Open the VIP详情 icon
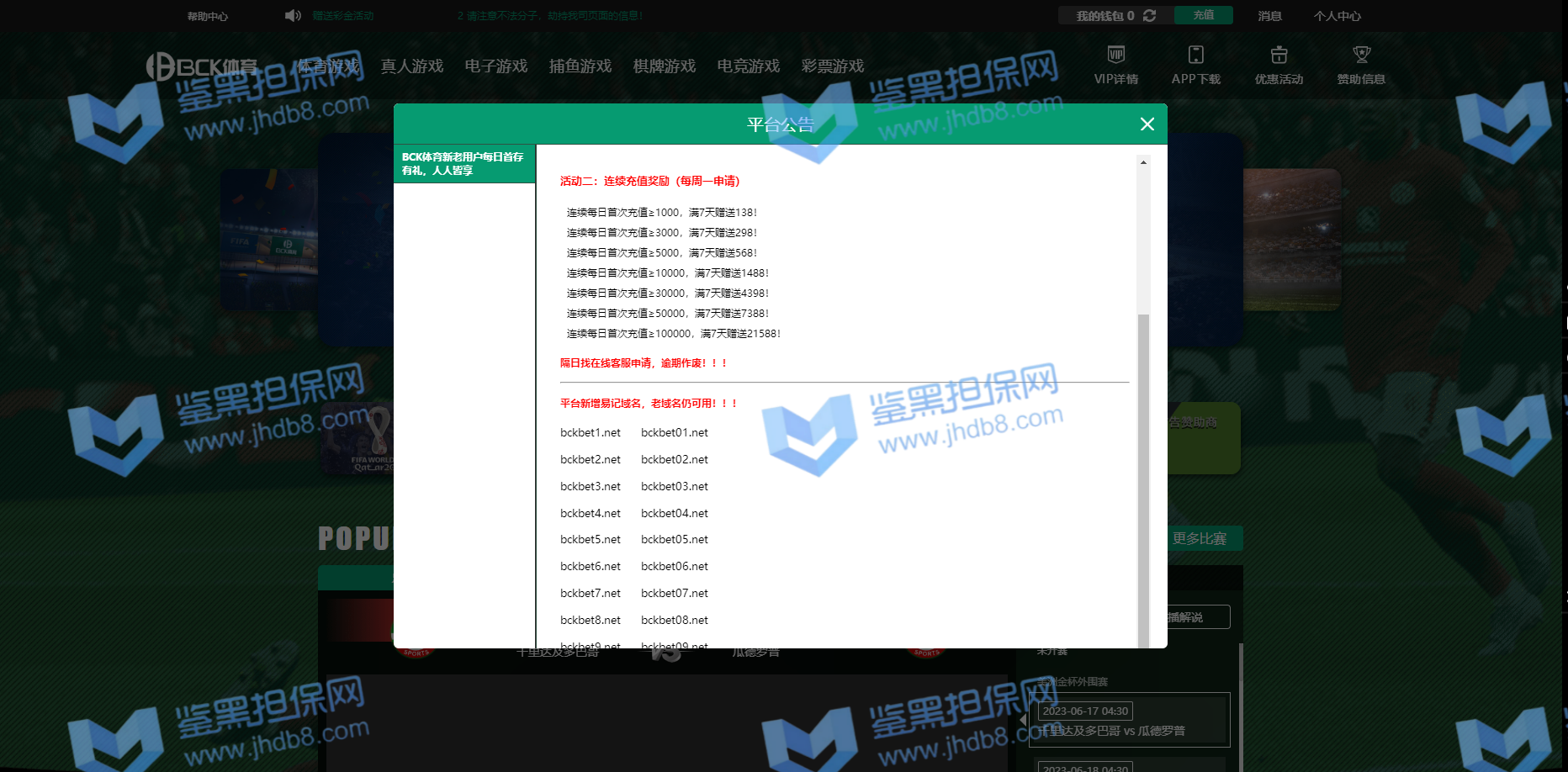1568x772 pixels. click(1115, 56)
